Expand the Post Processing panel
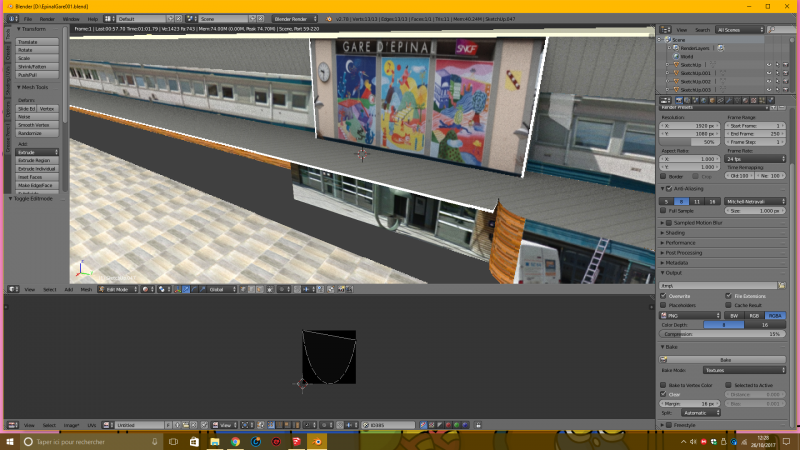The width and height of the screenshot is (800, 450). [684, 253]
